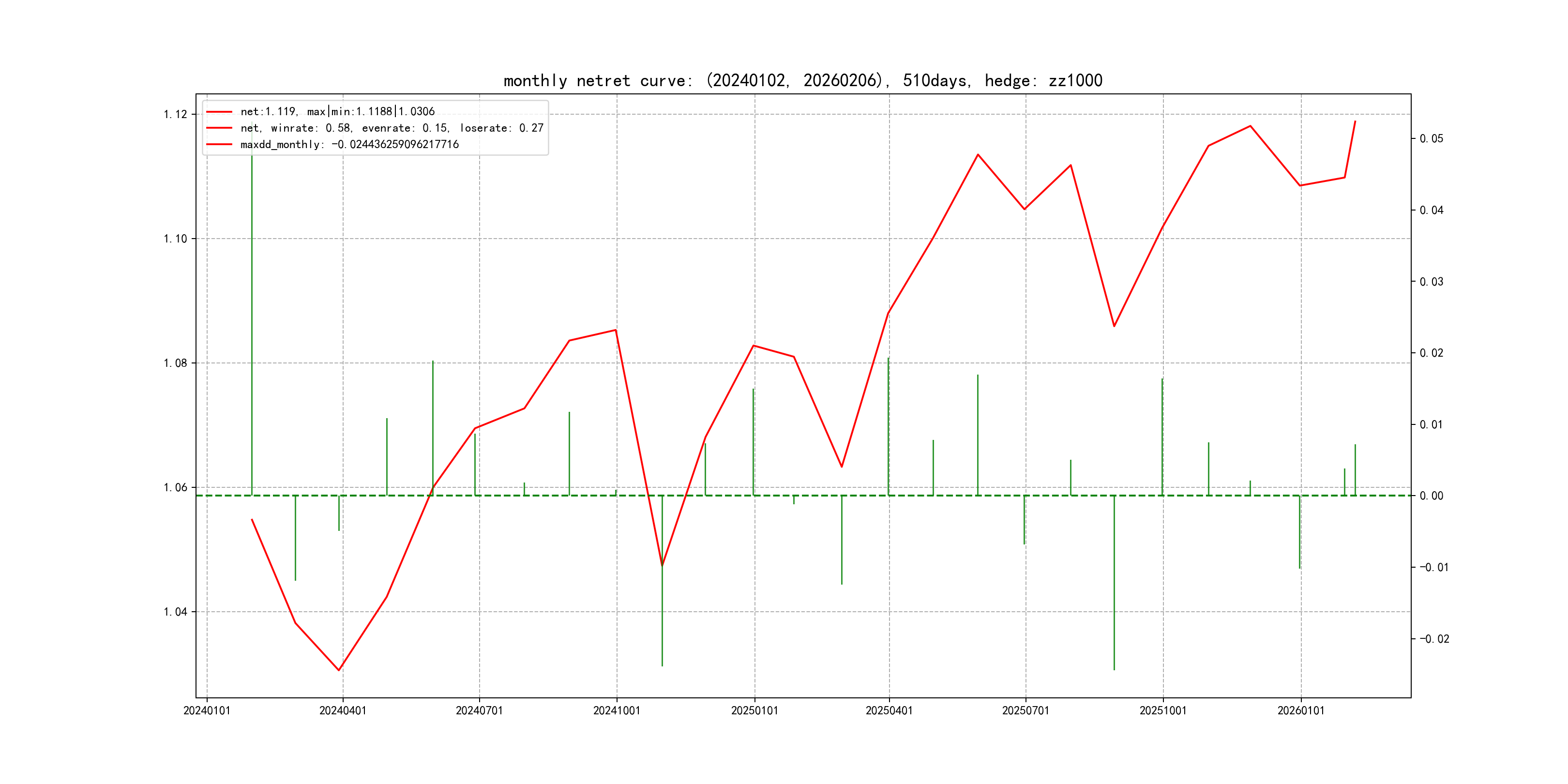The height and width of the screenshot is (784, 1568).
Task: Click the 20250401 x-axis label
Action: [889, 710]
